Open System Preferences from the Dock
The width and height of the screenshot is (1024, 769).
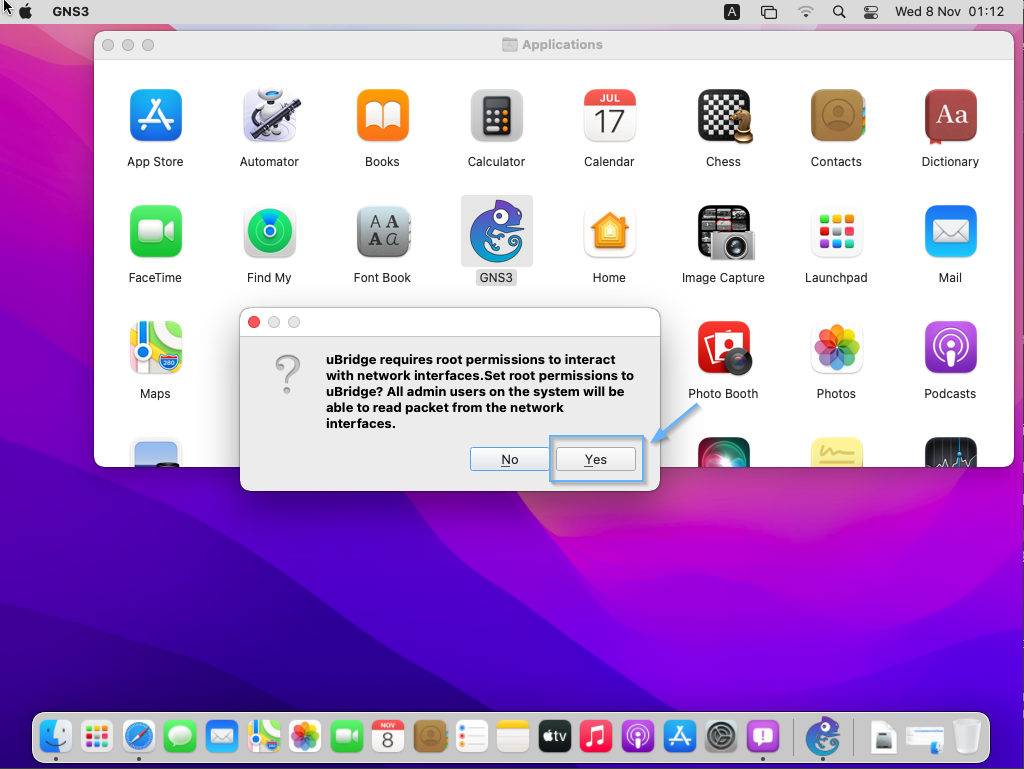pyautogui.click(x=721, y=737)
